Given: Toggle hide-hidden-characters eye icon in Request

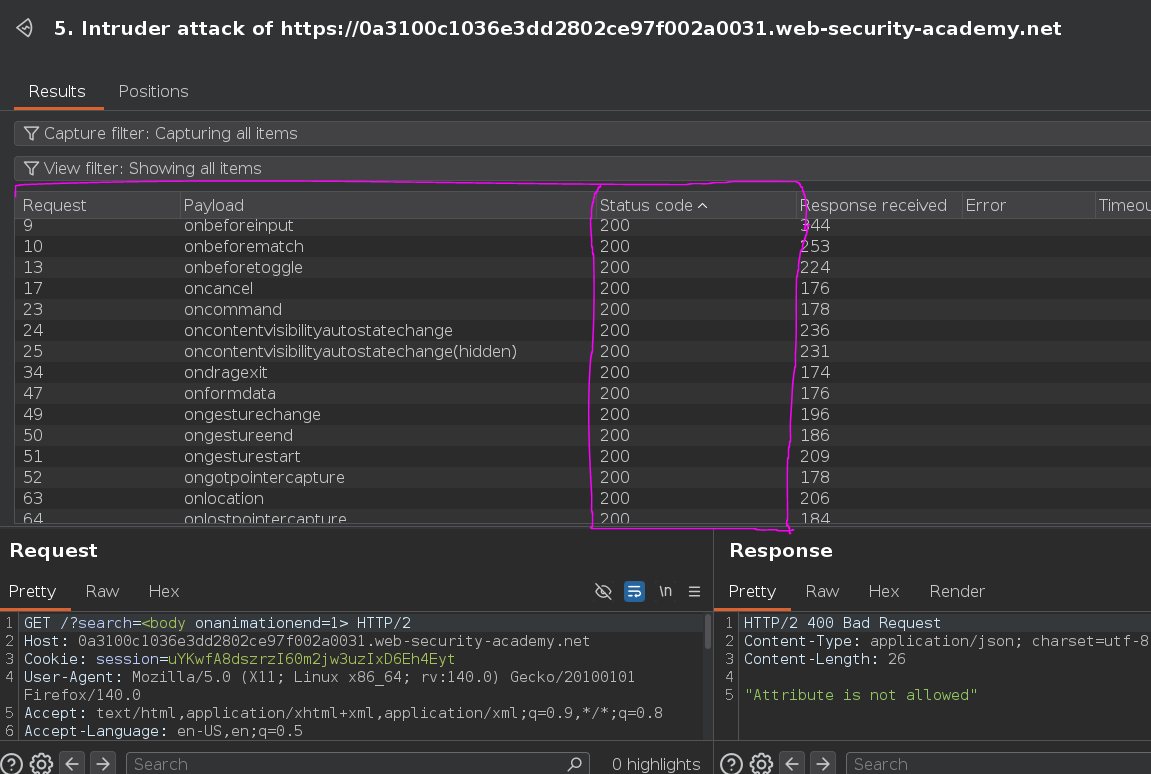Looking at the screenshot, I should tap(603, 591).
